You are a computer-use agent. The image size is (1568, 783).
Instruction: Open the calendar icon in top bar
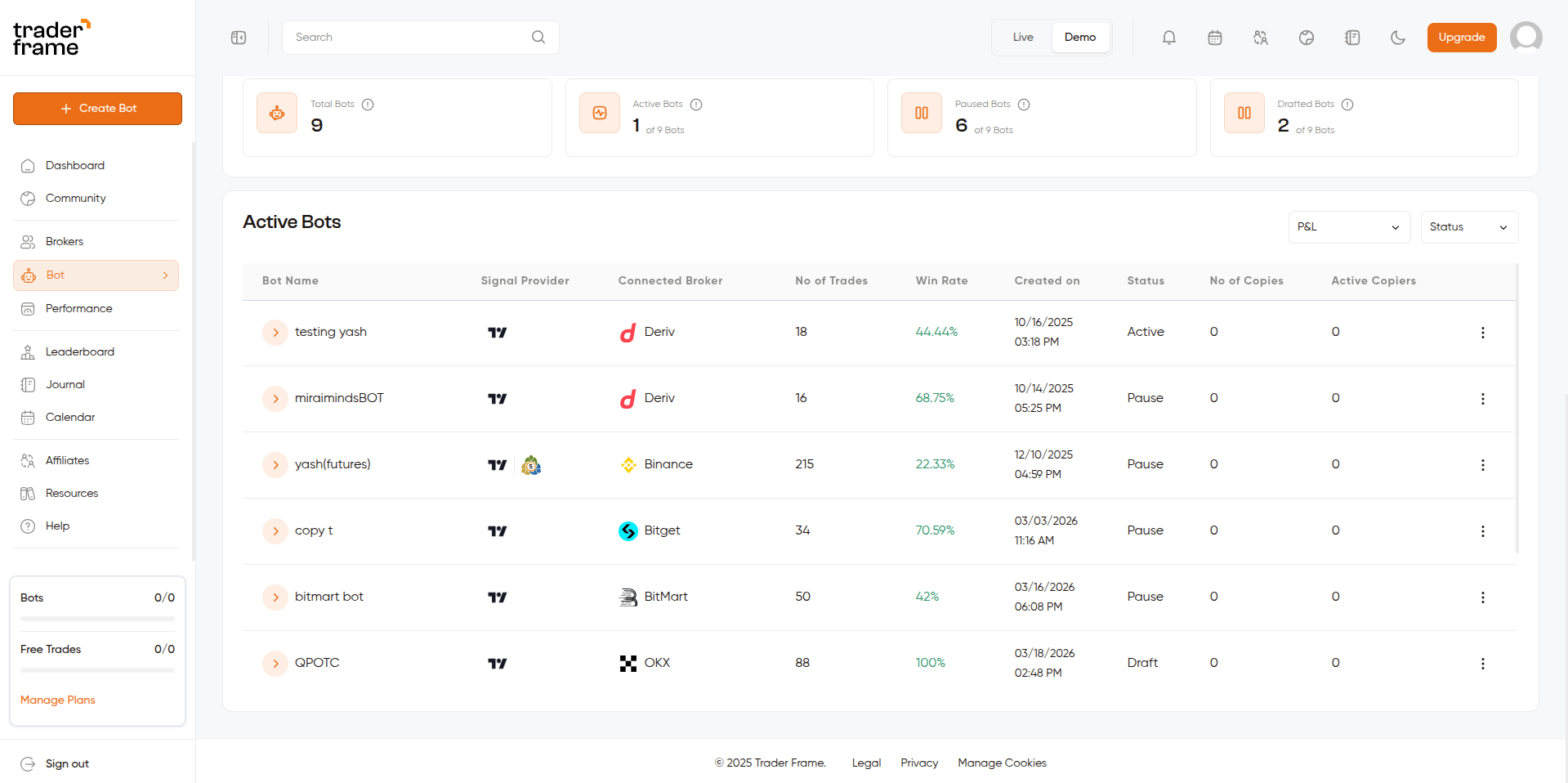coord(1215,38)
